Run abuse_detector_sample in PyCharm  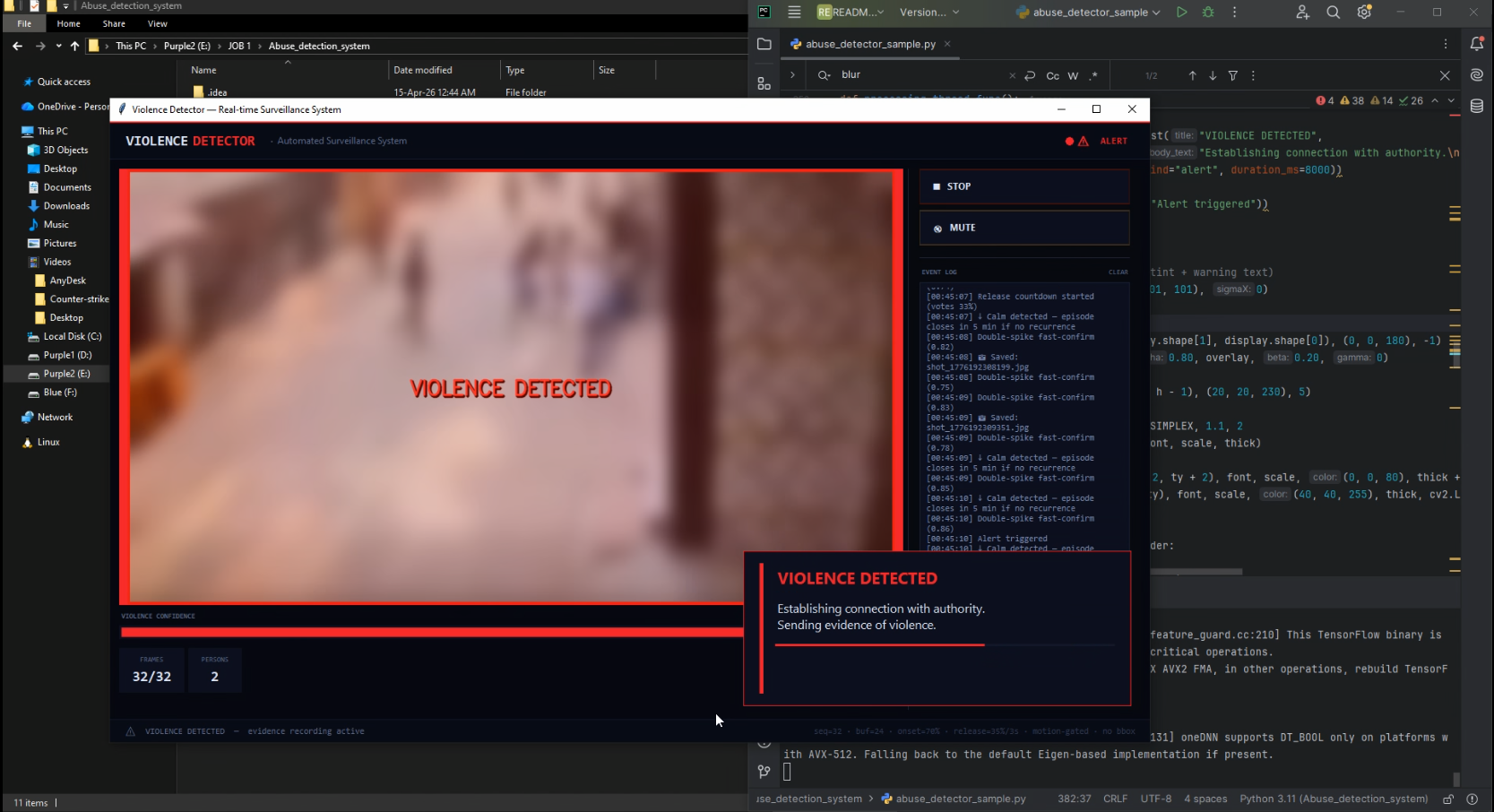point(1182,13)
